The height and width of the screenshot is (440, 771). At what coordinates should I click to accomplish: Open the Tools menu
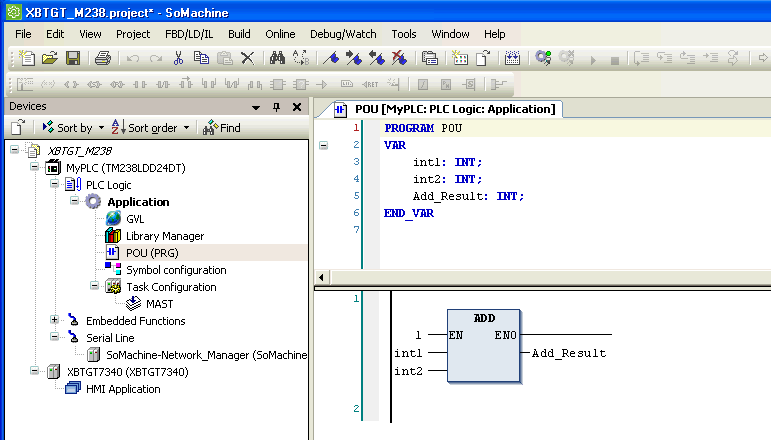coord(404,34)
